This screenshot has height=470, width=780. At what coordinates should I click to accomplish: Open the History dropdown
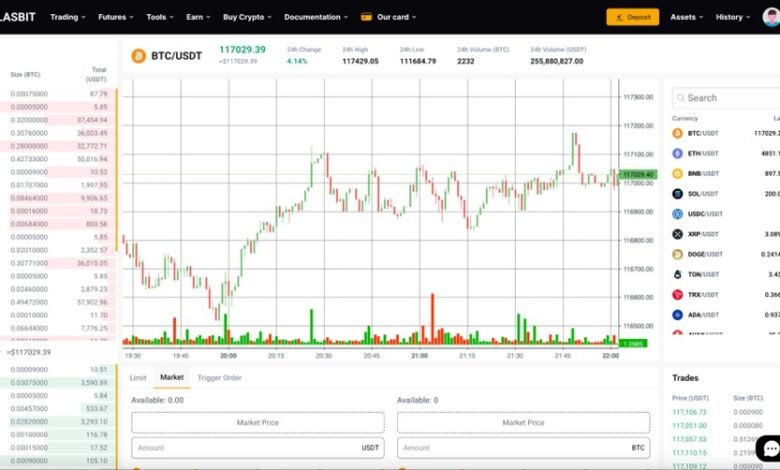(732, 17)
